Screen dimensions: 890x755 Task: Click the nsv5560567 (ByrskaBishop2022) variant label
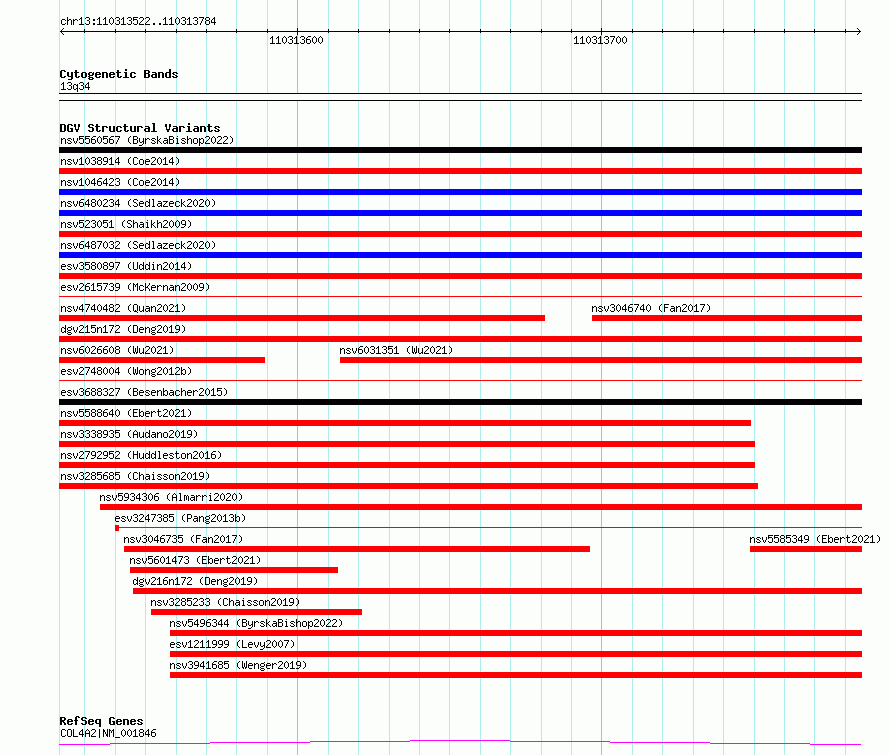147,140
